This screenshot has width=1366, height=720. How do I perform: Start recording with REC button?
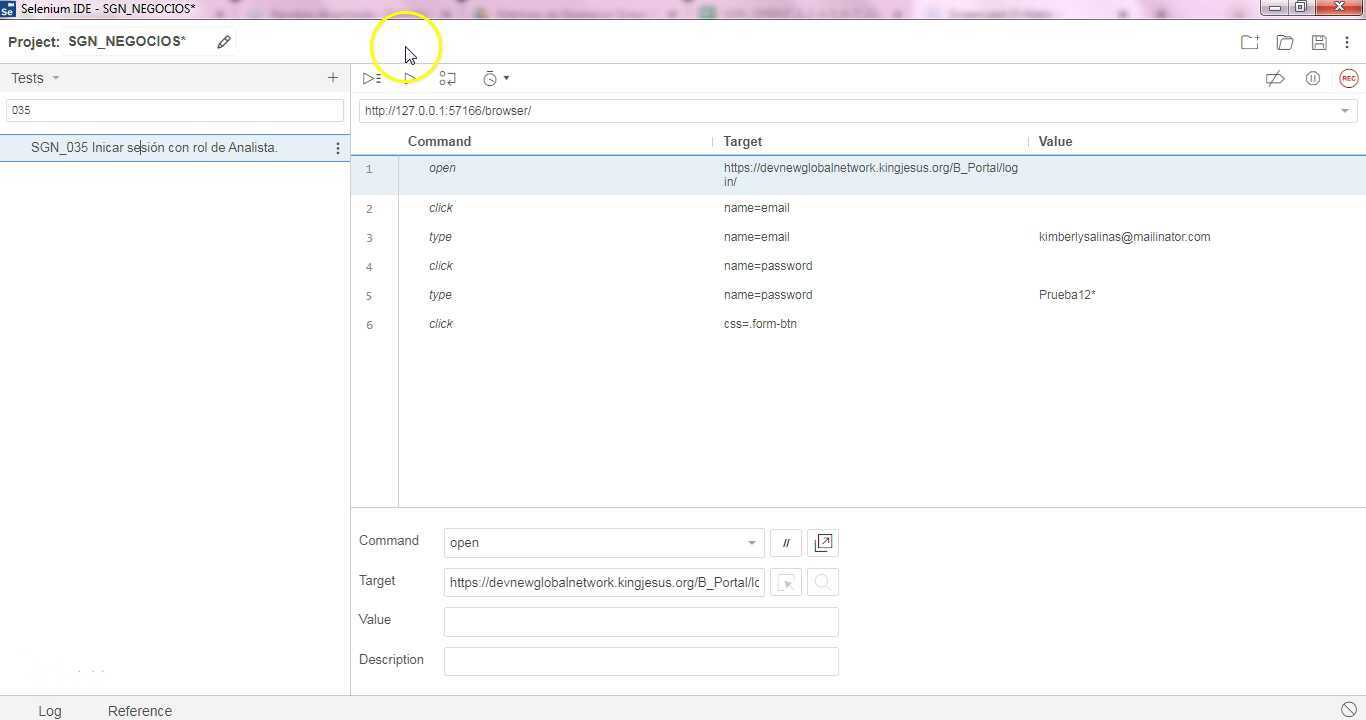click(1348, 78)
